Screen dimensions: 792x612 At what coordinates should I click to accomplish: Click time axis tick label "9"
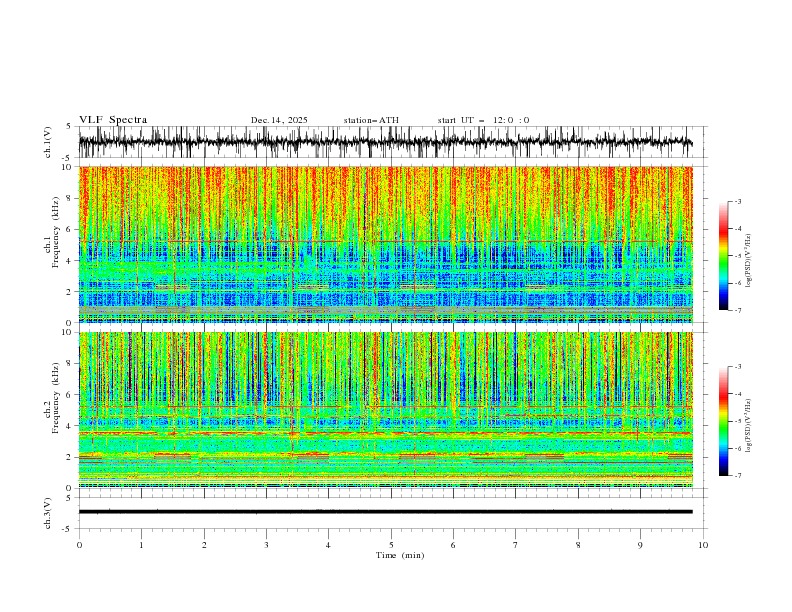(x=640, y=545)
